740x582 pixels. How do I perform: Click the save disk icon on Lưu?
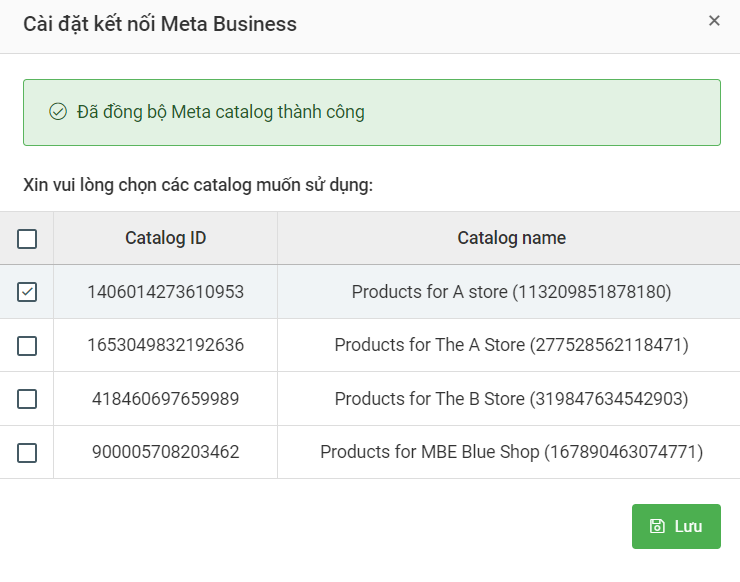(x=657, y=527)
